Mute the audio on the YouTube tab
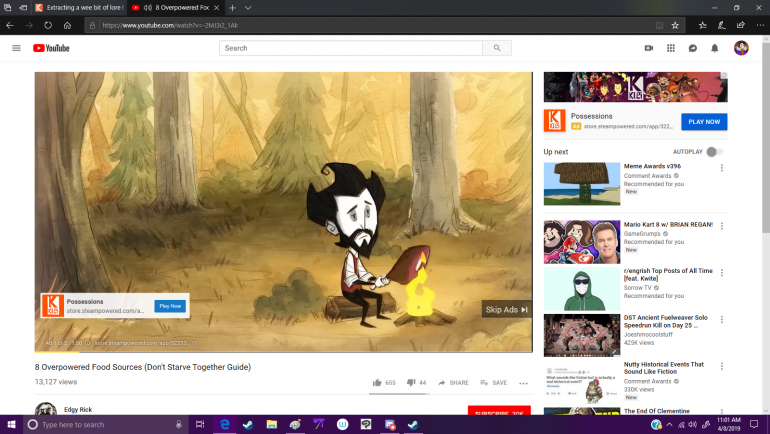 147,8
